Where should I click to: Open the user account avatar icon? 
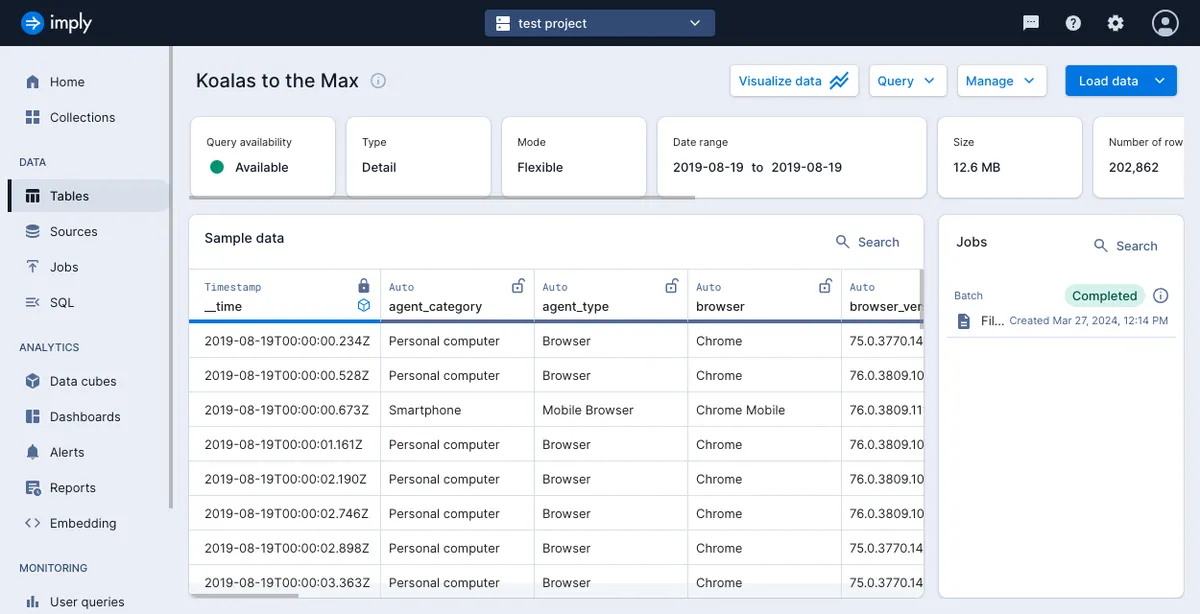1165,23
